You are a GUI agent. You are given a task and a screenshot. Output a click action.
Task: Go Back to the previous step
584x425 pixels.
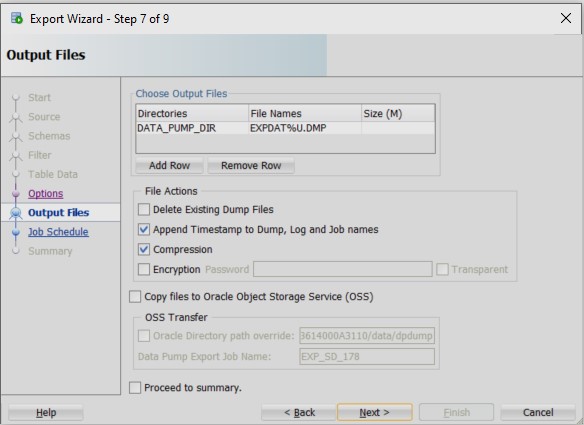tap(299, 412)
